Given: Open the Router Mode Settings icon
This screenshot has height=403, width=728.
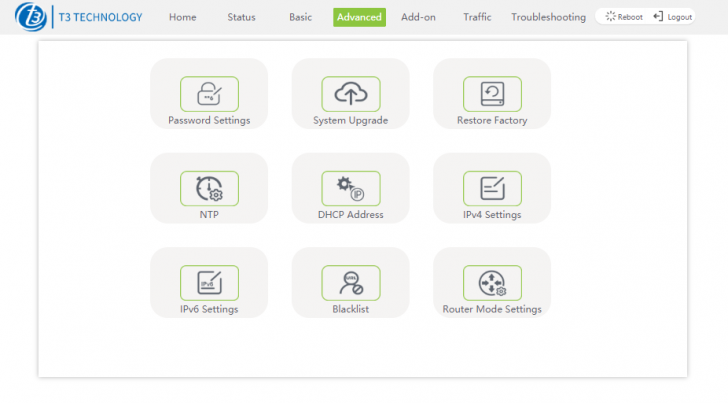Looking at the screenshot, I should pos(492,283).
